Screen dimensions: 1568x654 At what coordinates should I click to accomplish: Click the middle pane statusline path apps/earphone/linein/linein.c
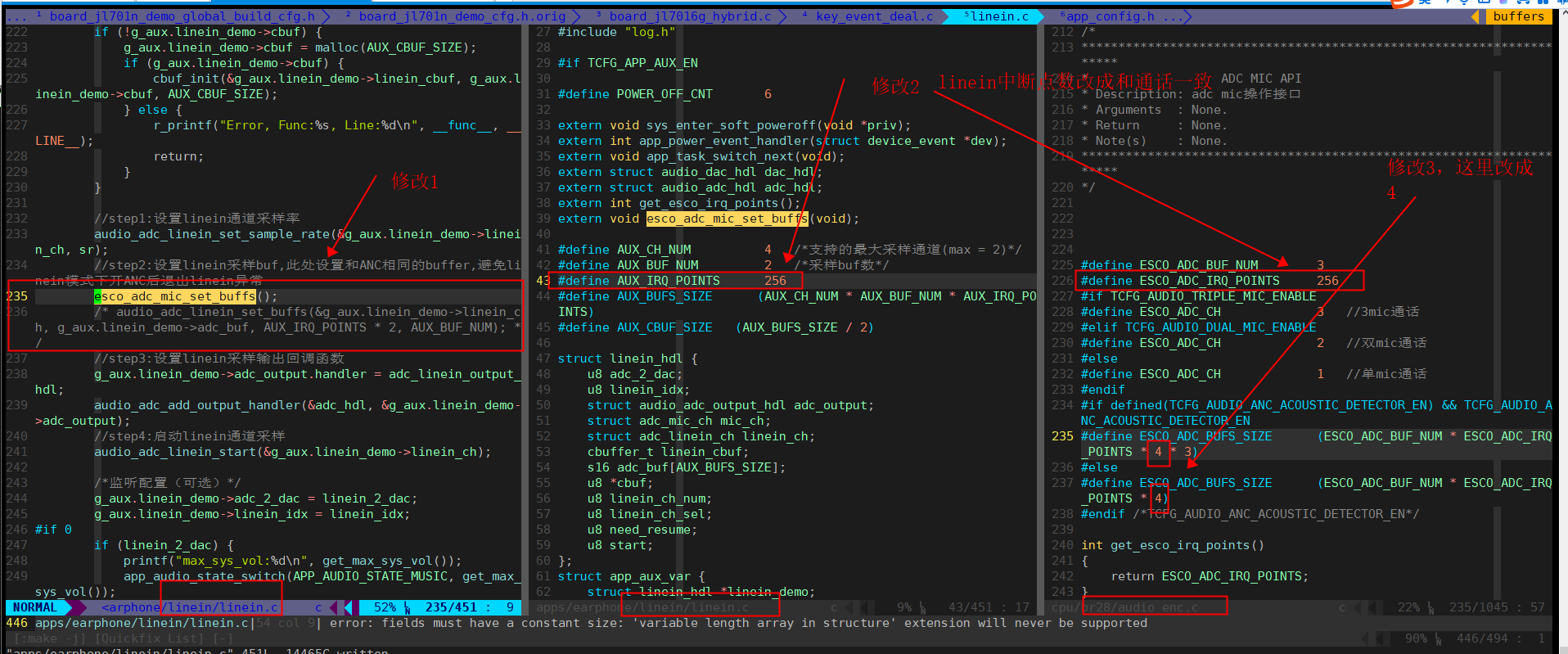tap(642, 607)
